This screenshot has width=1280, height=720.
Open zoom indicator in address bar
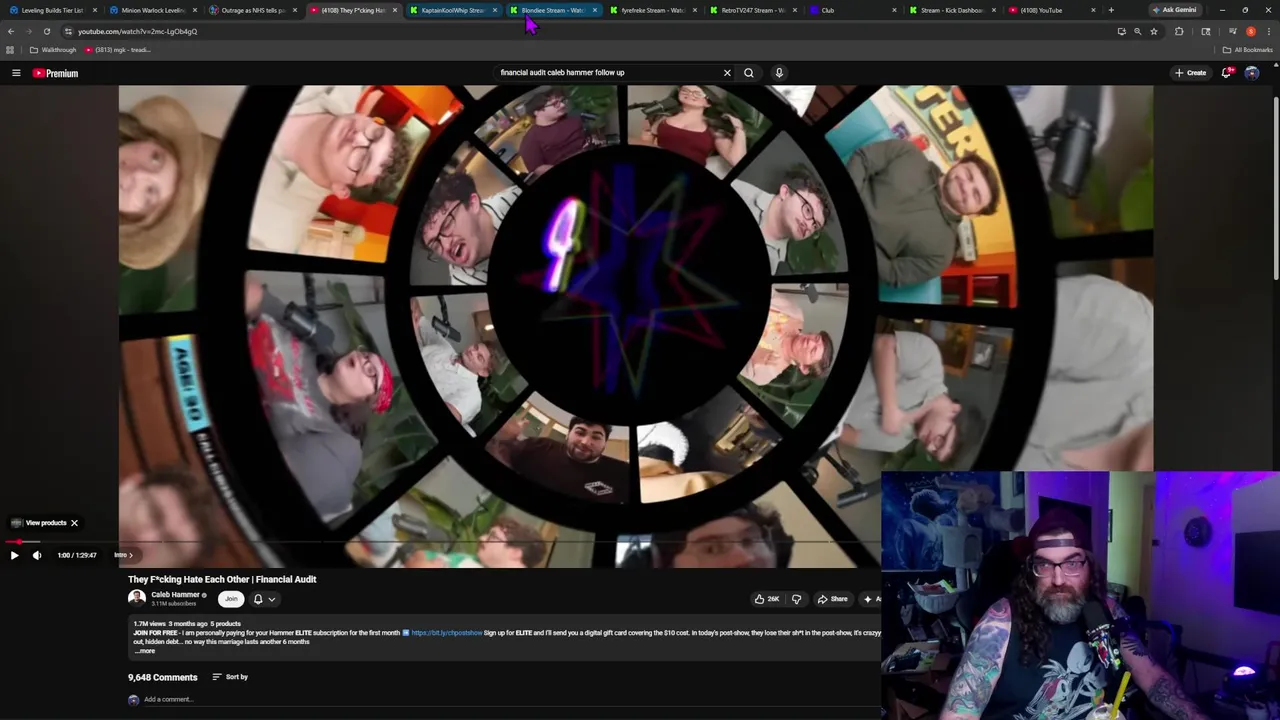pyautogui.click(x=1137, y=31)
